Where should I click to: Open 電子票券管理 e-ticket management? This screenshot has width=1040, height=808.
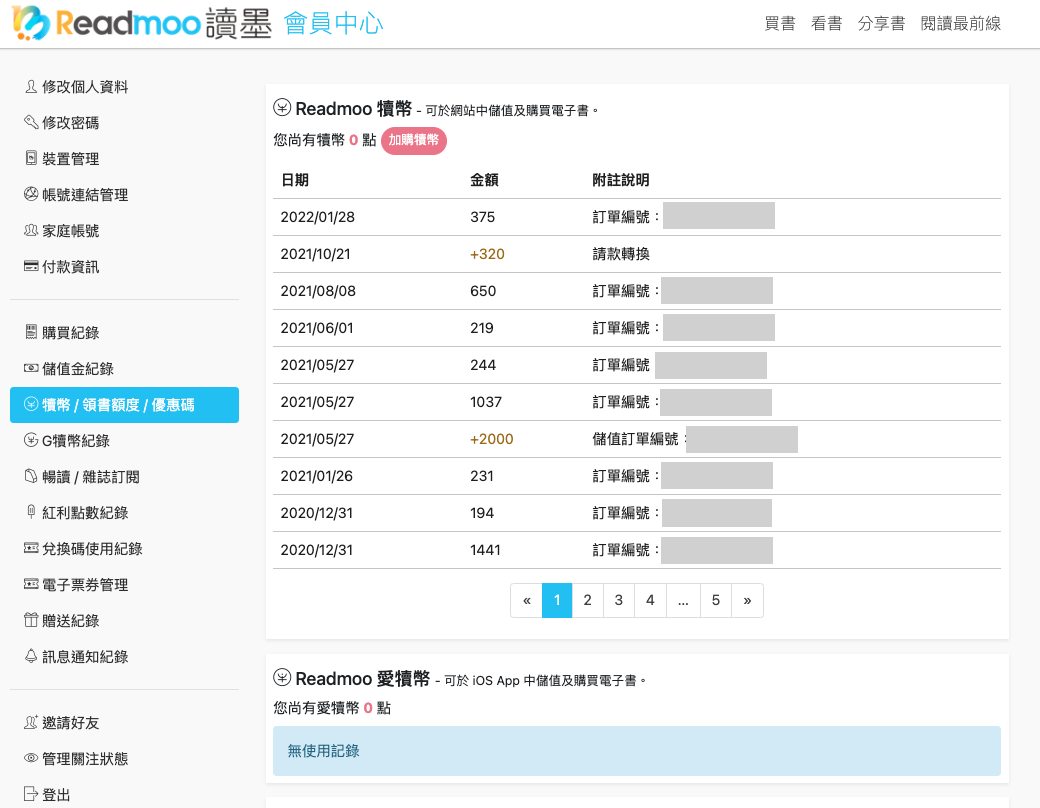[86, 584]
